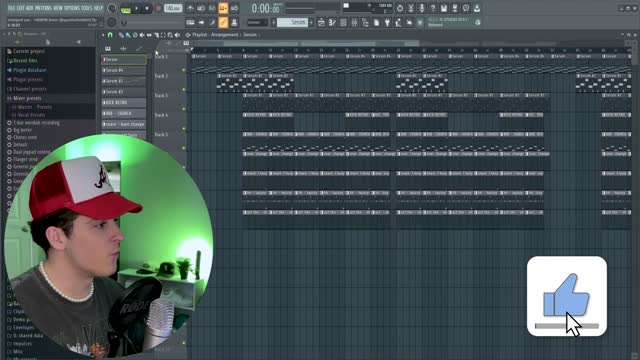Click the microphone audio recording icon
Image resolution: width=640 pixels, height=360 pixels.
(422, 8)
